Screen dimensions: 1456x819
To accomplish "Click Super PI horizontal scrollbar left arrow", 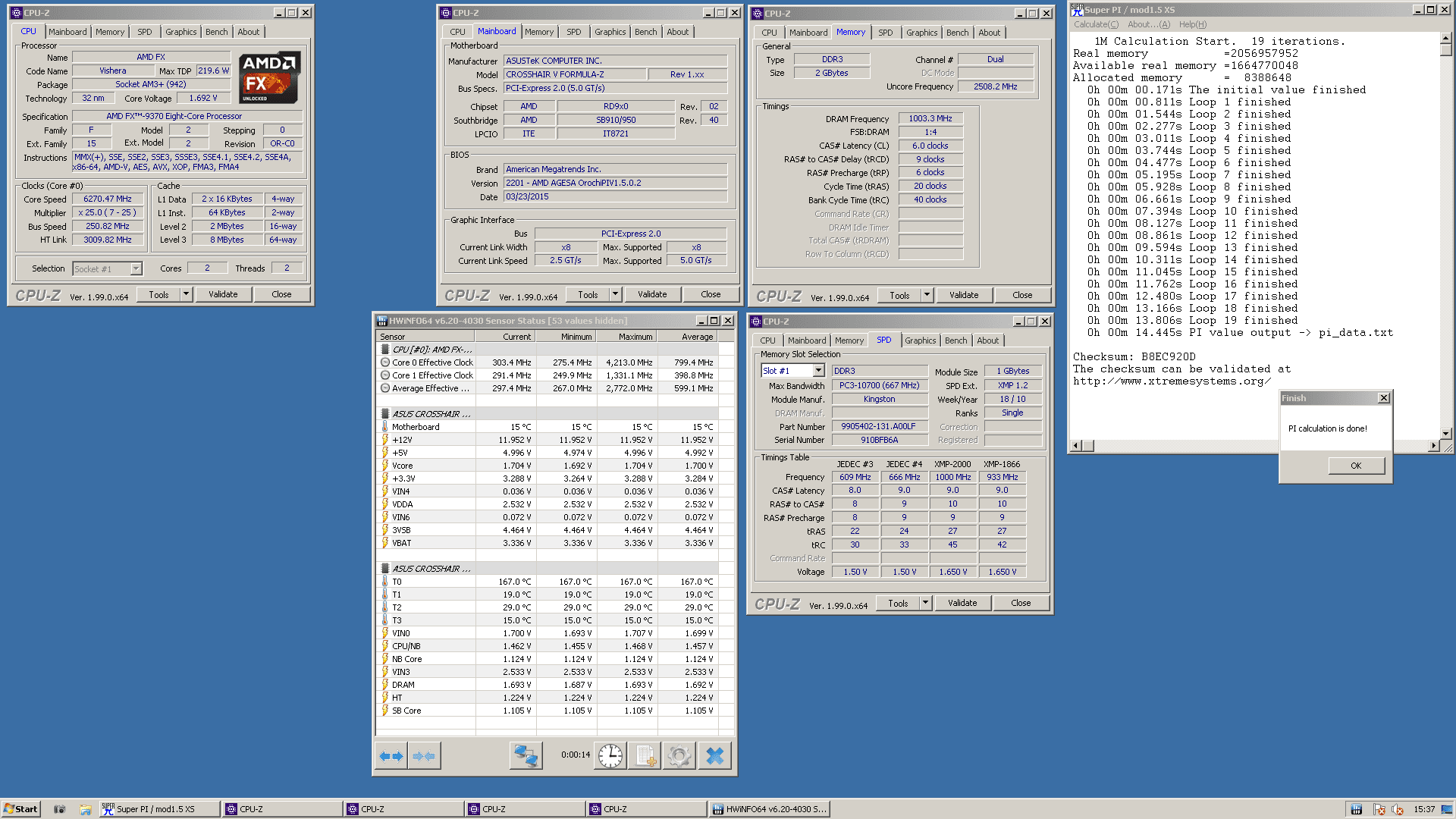I will 1076,446.
